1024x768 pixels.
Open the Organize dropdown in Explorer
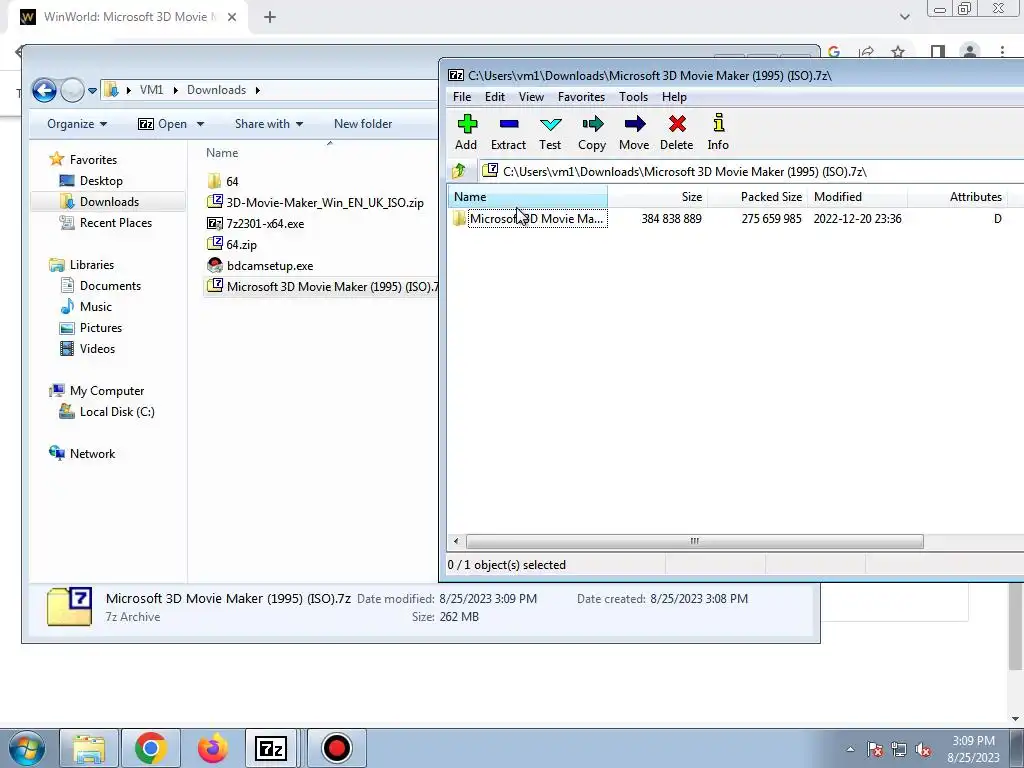point(77,124)
